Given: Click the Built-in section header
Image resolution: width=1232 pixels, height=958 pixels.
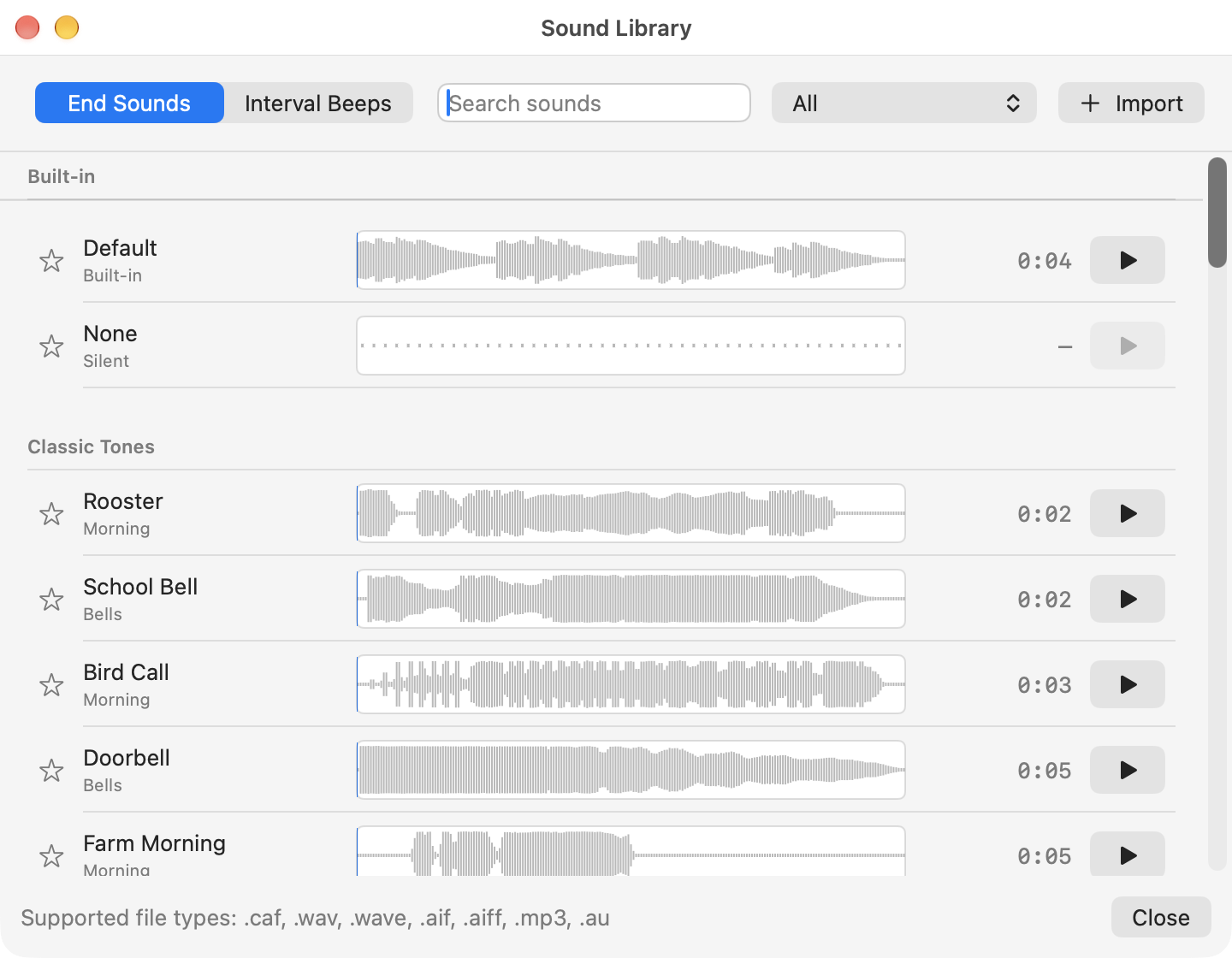Looking at the screenshot, I should pyautogui.click(x=61, y=176).
